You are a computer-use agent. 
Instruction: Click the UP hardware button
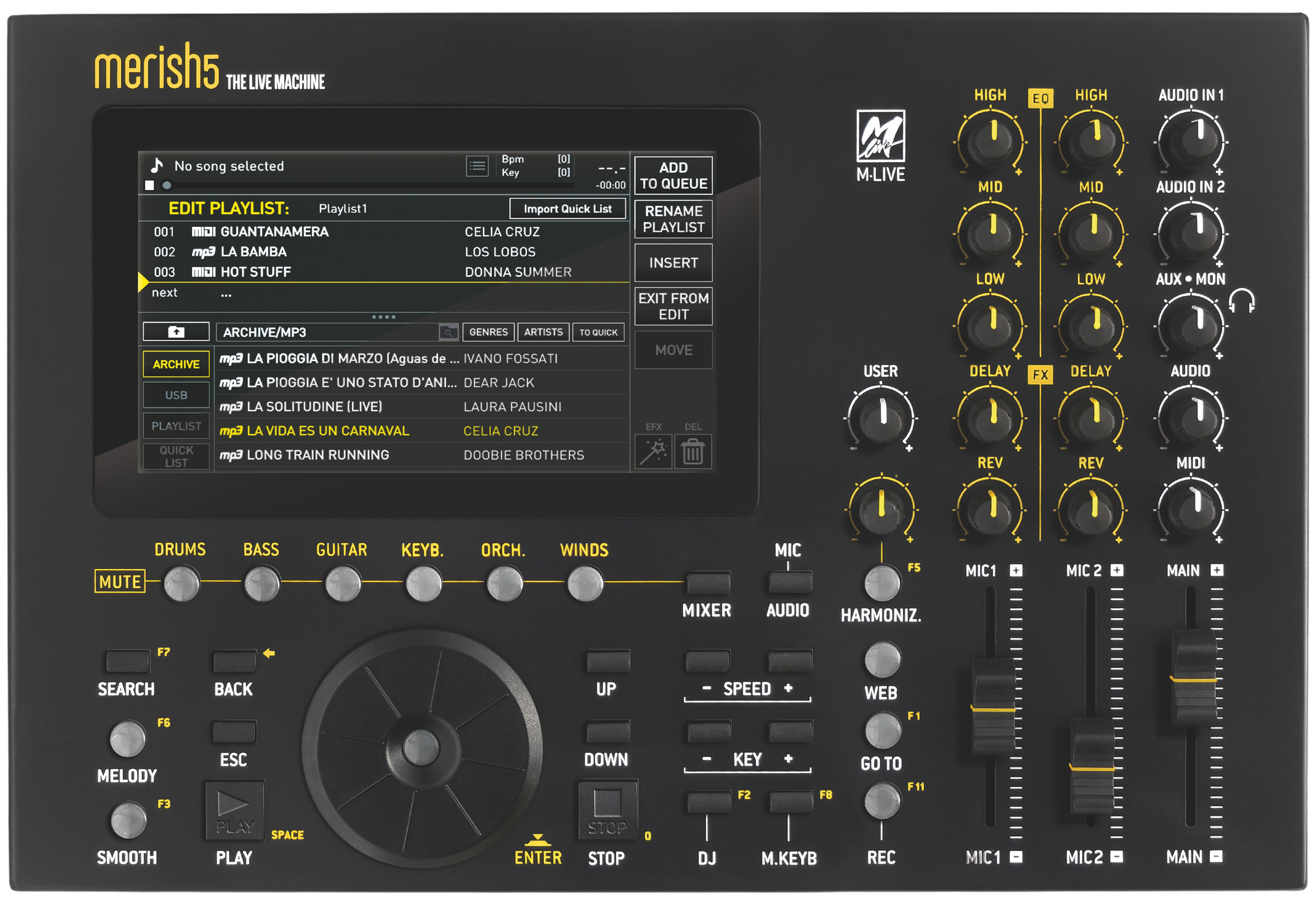[608, 661]
